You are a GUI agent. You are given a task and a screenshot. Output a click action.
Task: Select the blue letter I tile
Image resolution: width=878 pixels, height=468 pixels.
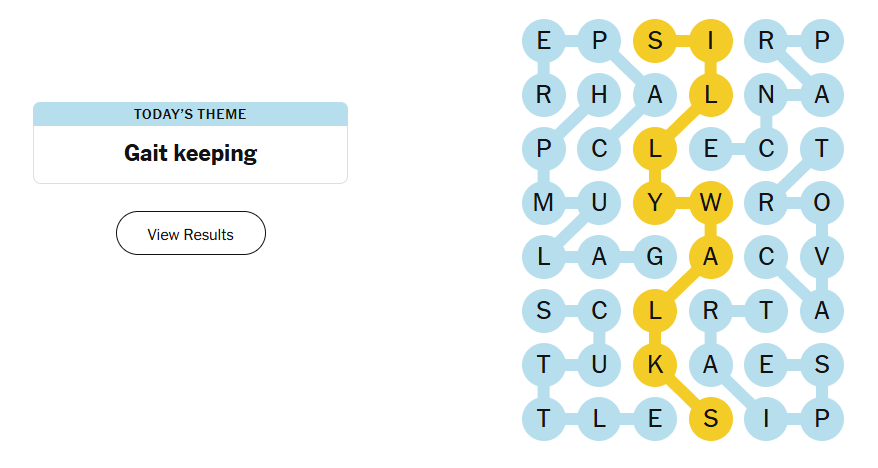[766, 419]
